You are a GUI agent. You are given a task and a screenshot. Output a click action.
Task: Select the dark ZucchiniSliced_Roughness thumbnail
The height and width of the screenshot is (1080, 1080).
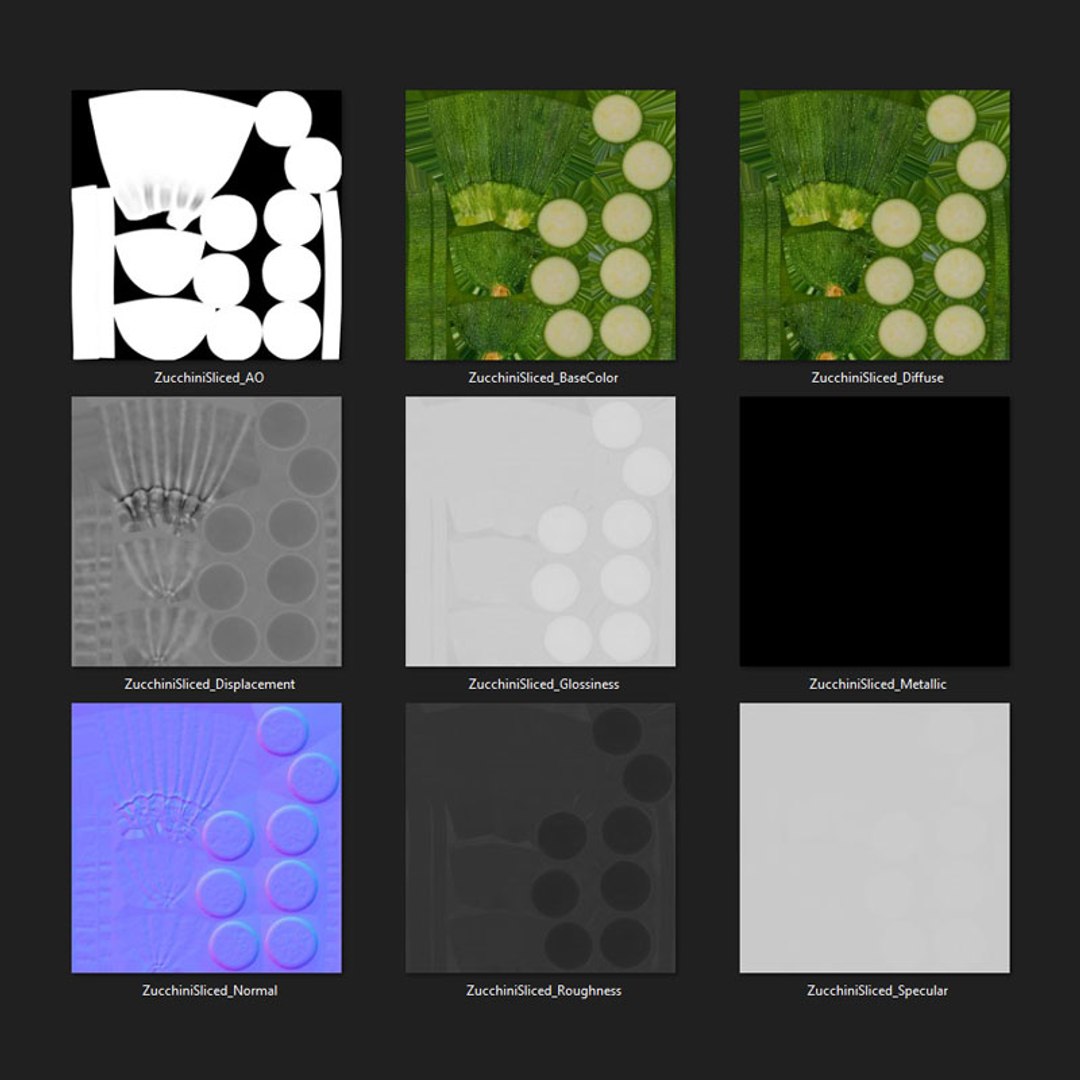tap(541, 838)
